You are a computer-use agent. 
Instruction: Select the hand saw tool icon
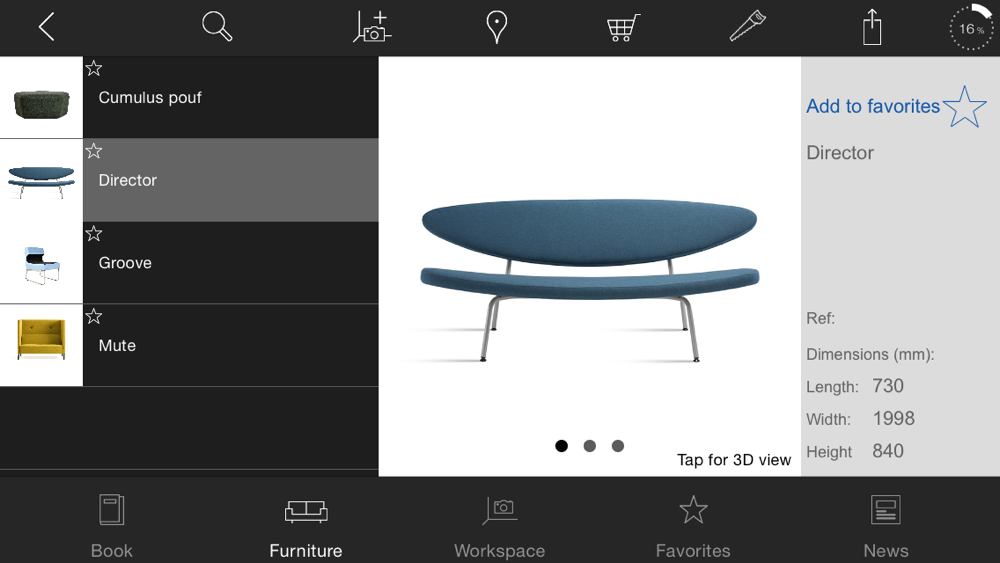747,26
